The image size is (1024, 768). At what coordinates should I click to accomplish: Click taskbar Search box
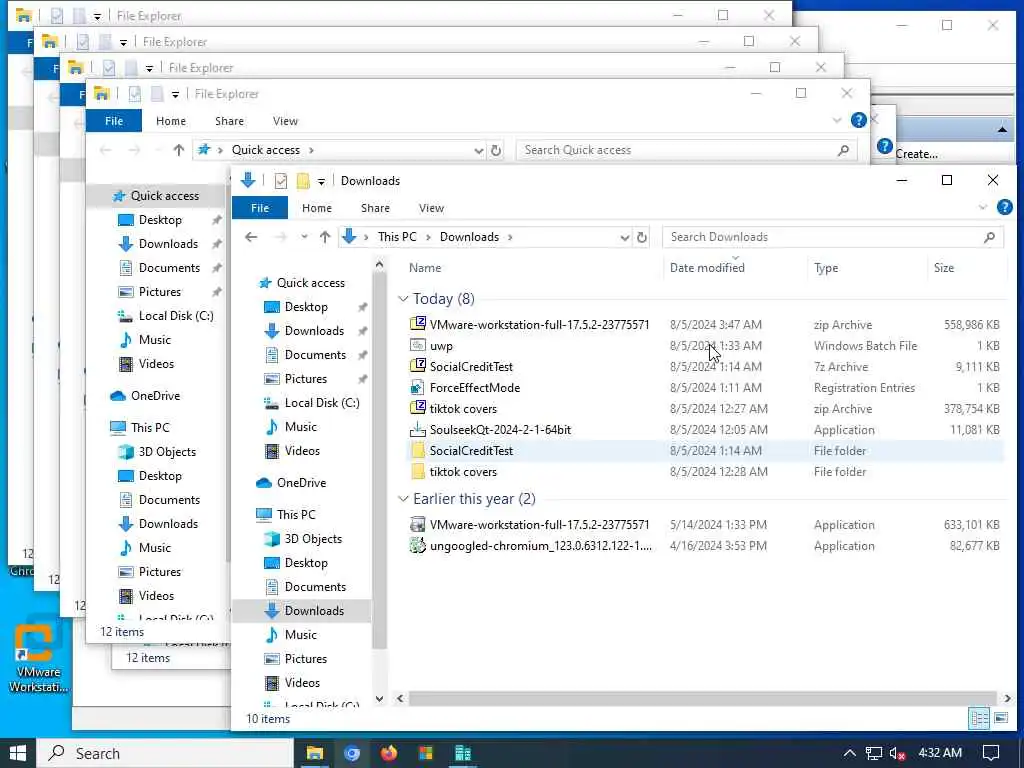click(165, 753)
